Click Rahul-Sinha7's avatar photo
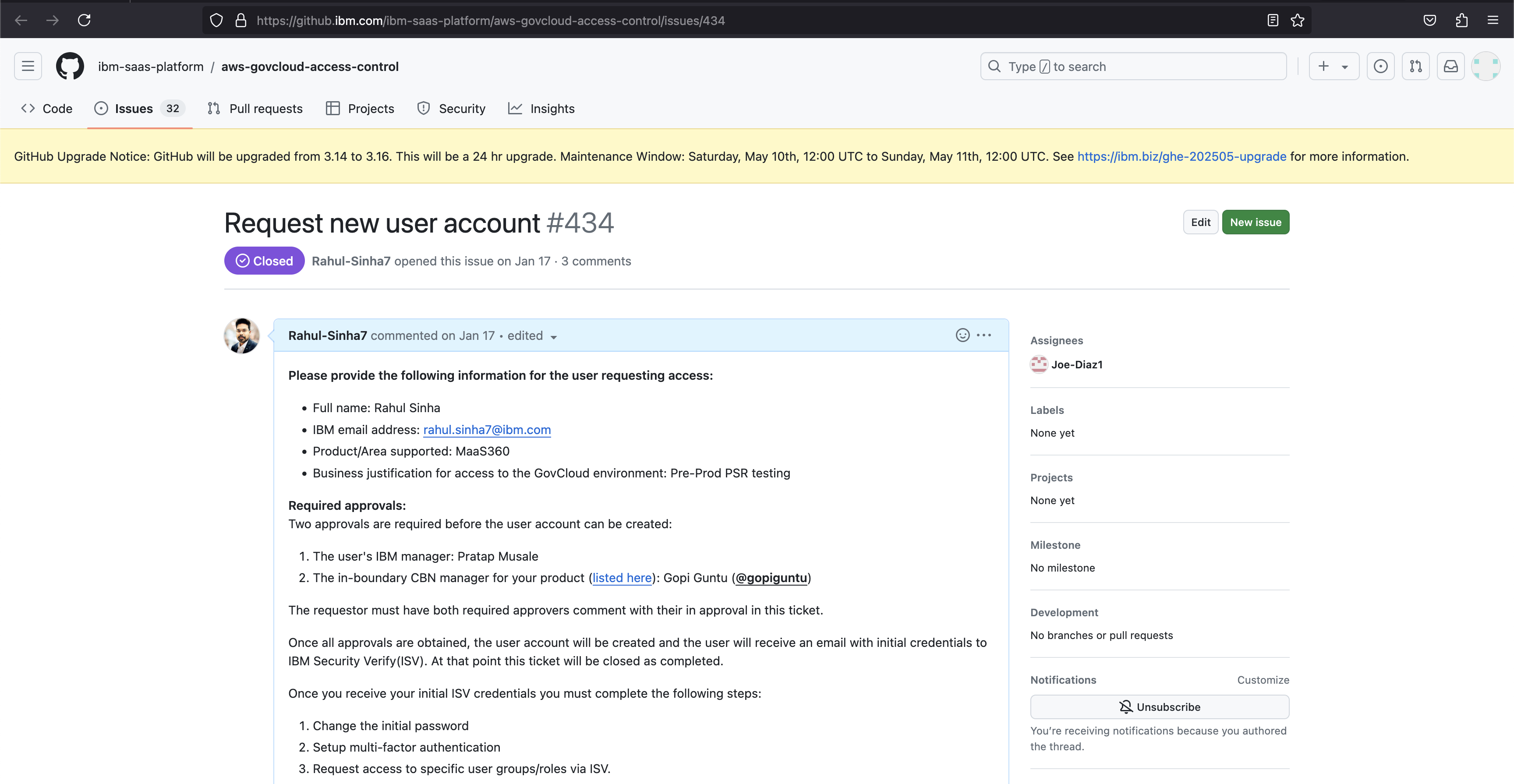The image size is (1514, 784). [x=241, y=335]
